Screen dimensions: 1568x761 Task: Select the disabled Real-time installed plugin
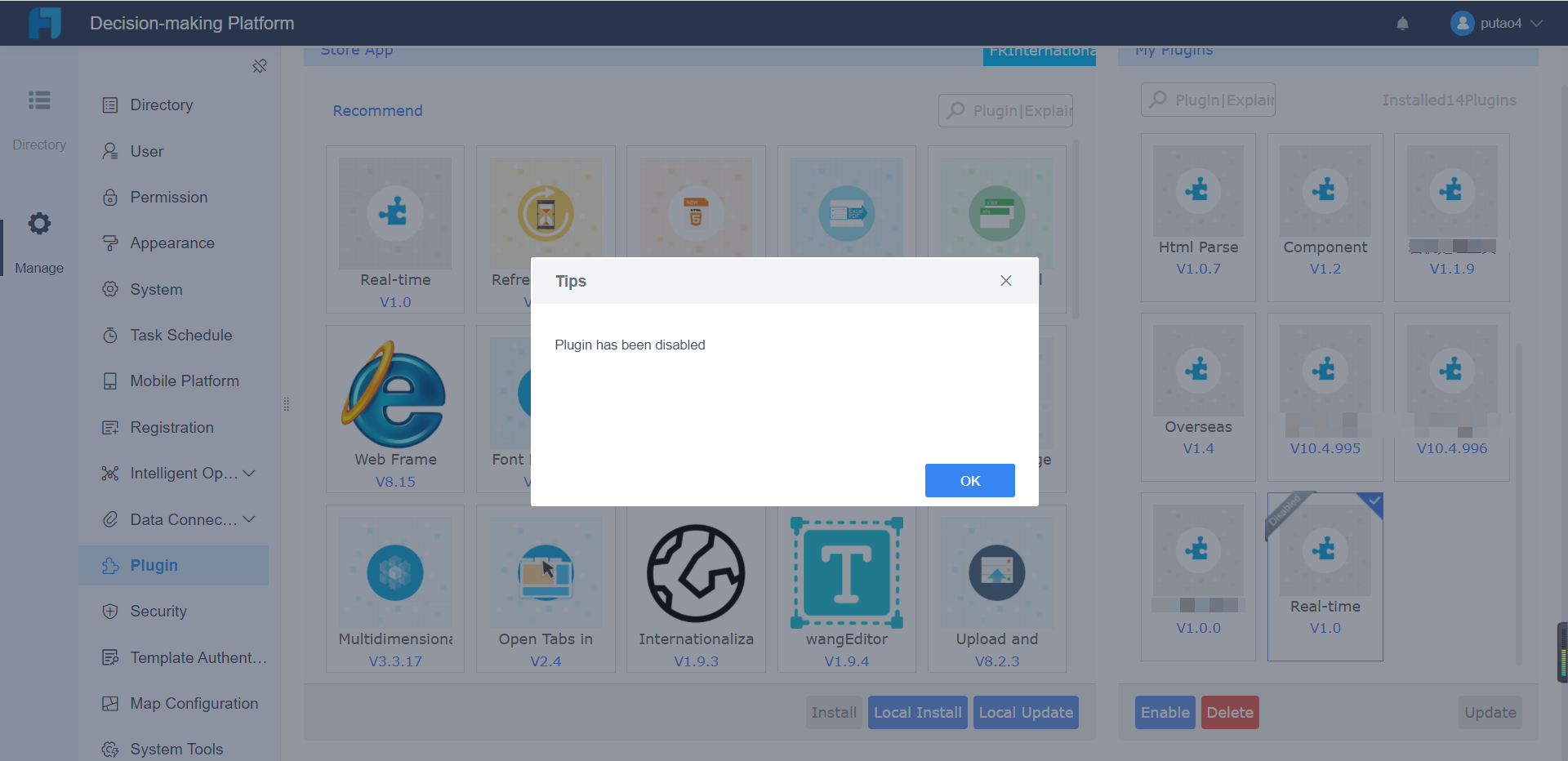coord(1325,576)
